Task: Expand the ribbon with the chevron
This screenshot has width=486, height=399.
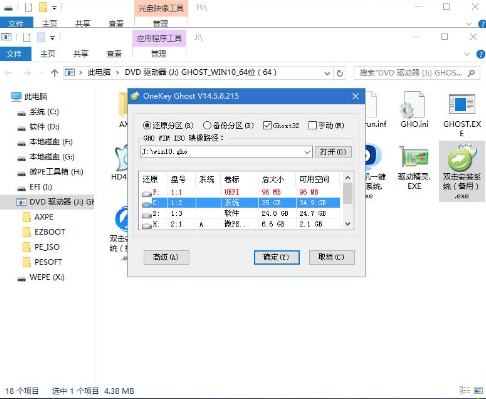Action: click(x=467, y=54)
